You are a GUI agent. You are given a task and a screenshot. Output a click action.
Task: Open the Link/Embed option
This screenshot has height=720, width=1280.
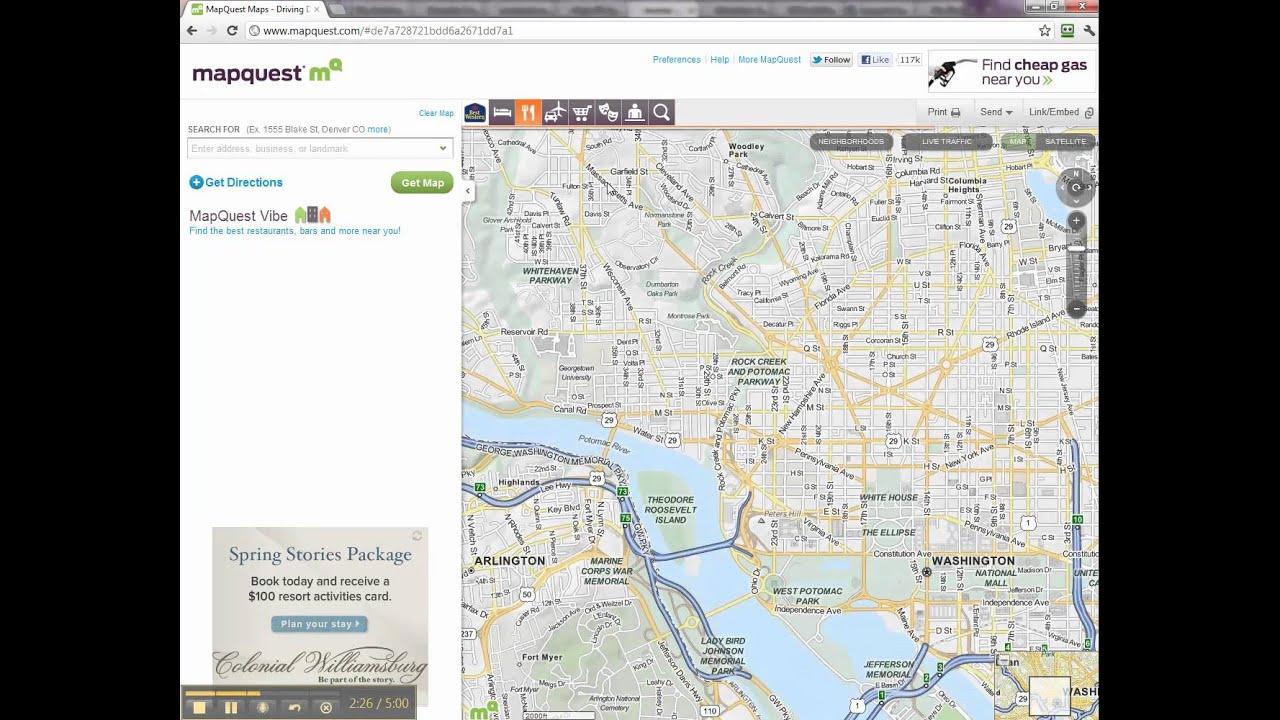[1061, 113]
